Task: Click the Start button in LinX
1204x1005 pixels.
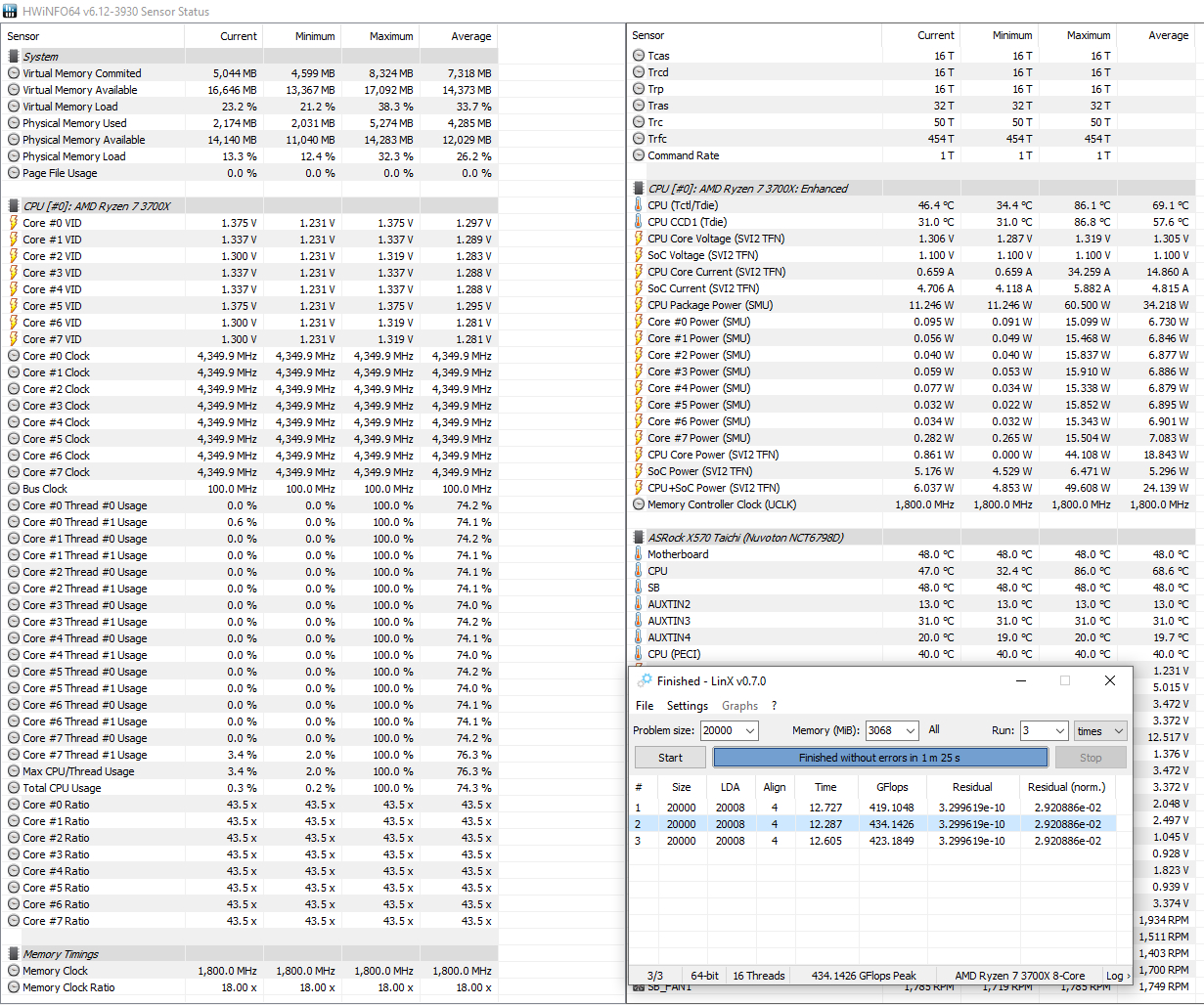Action: (670, 758)
